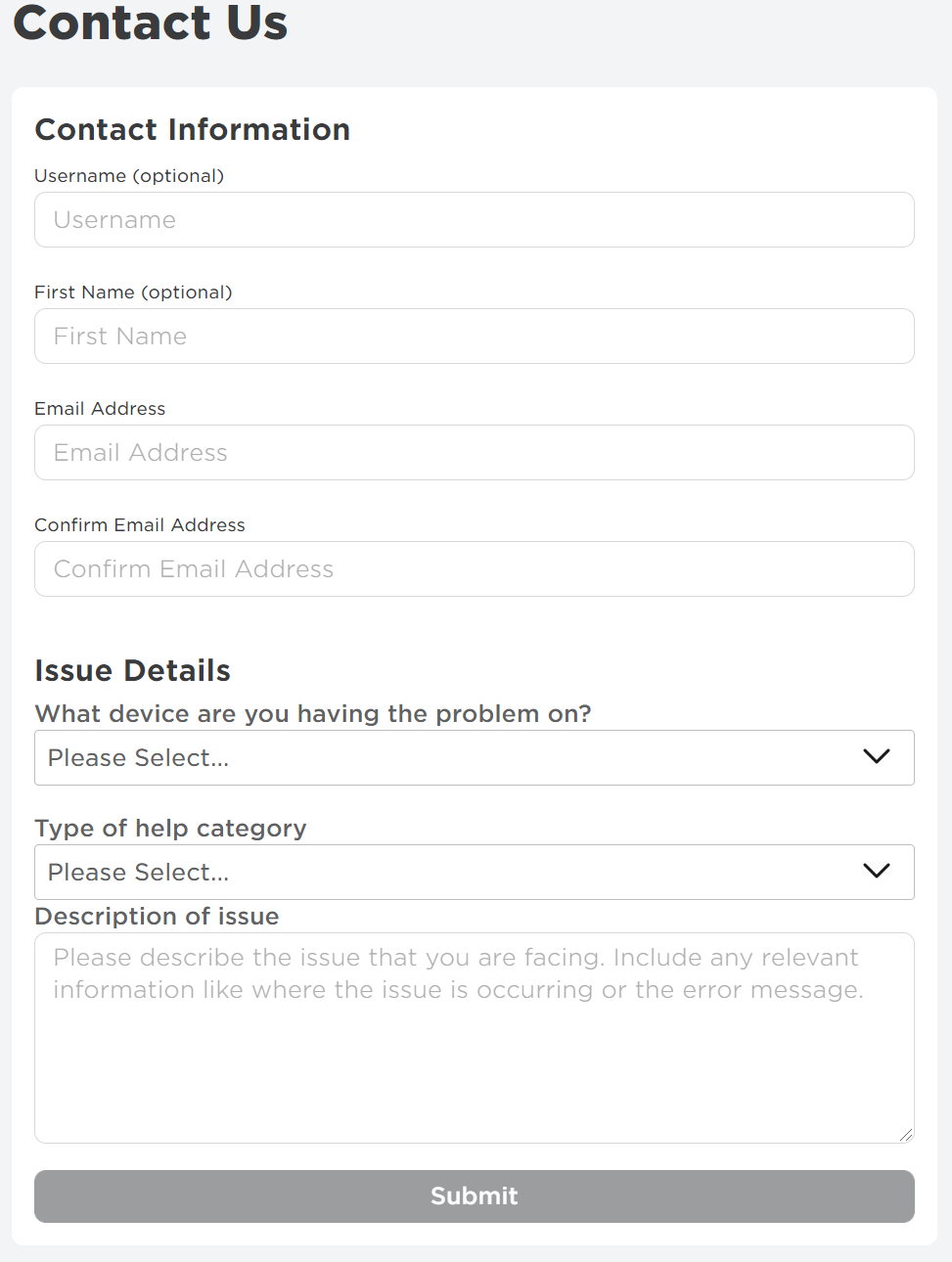Click the Username input field
The height and width of the screenshot is (1262, 952).
click(474, 220)
